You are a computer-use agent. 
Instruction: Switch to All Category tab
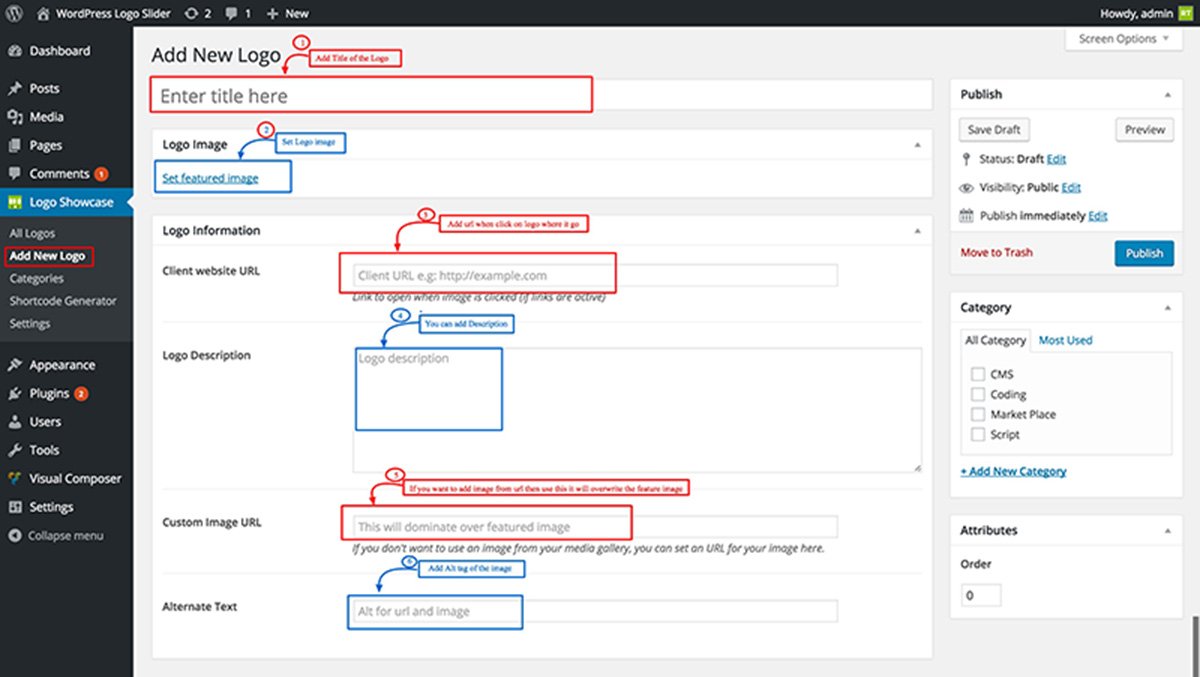[x=995, y=340]
